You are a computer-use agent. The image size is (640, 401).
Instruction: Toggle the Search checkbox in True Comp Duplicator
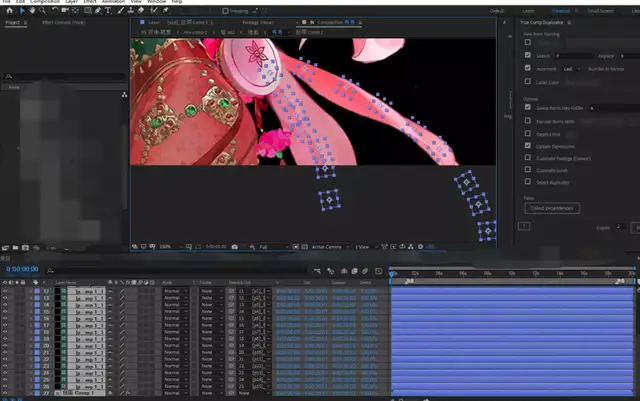point(528,55)
